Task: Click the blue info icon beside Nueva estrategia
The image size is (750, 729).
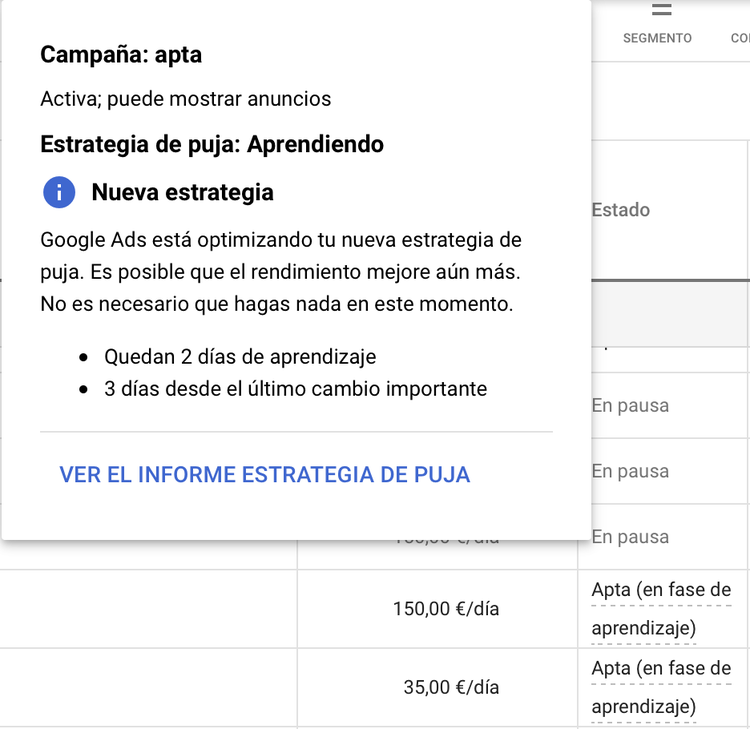Action: tap(59, 192)
